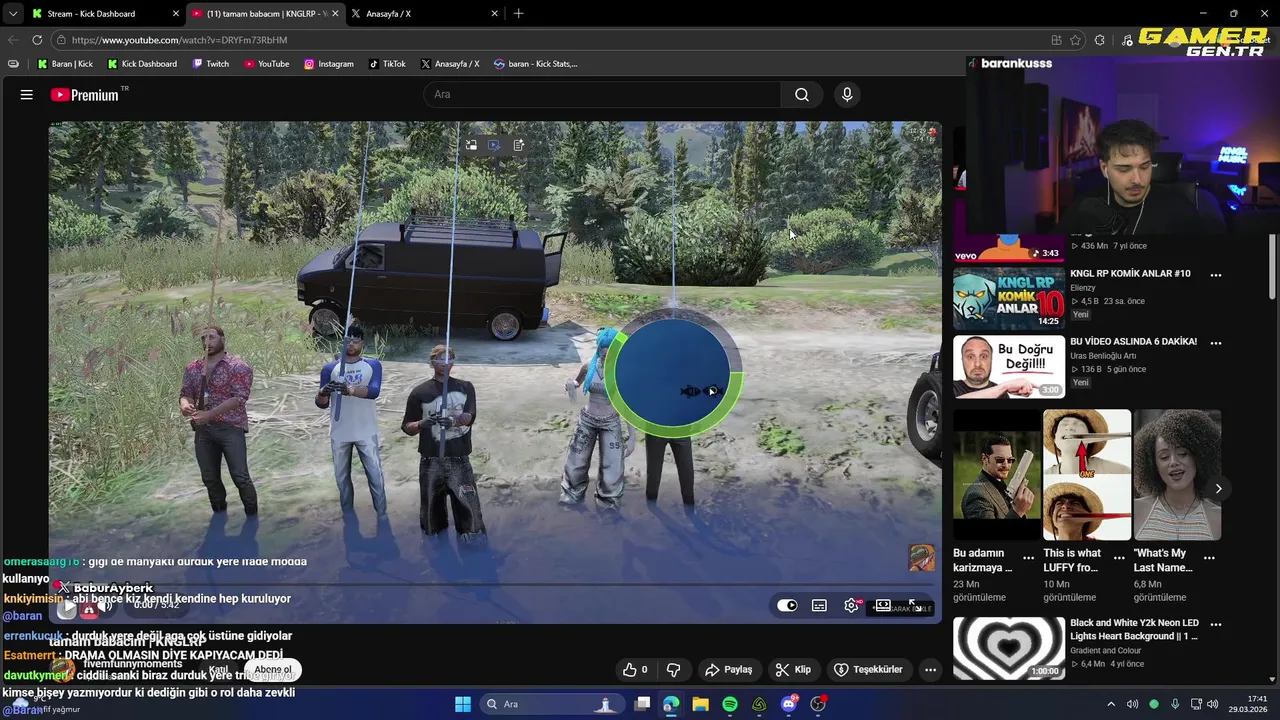
Task: Open baran - Kick Stats bookmark
Action: click(x=535, y=64)
